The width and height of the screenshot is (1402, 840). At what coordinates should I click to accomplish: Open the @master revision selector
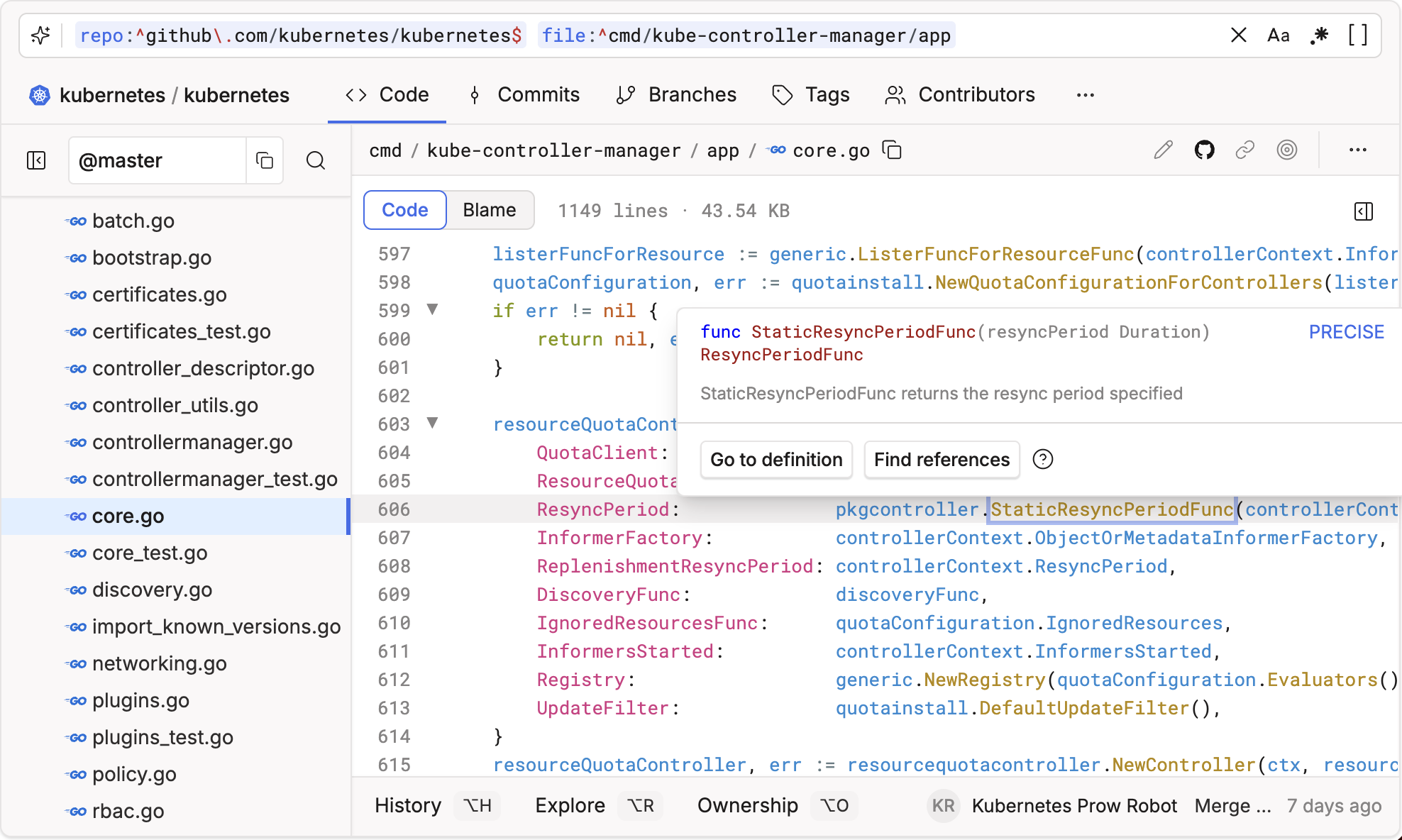(158, 160)
